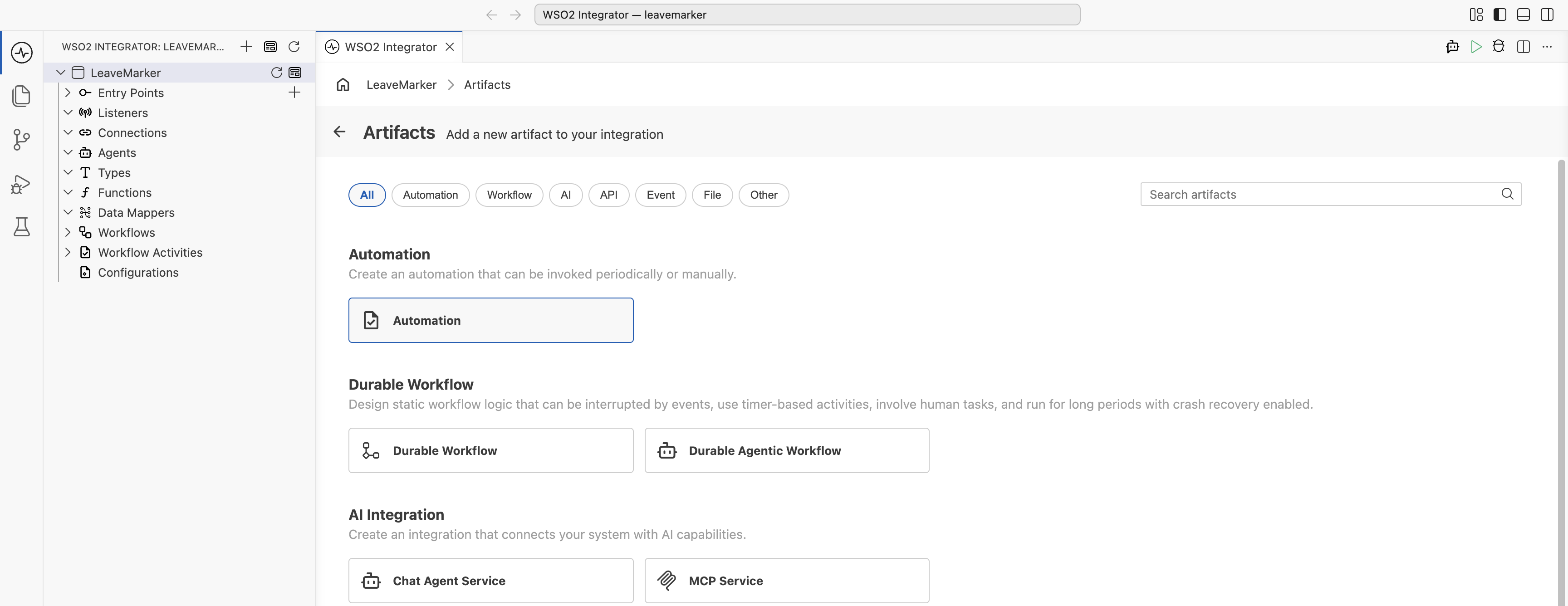Open overview icon on LeaveMarker row
Screen dimensions: 1568x606
tap(295, 73)
